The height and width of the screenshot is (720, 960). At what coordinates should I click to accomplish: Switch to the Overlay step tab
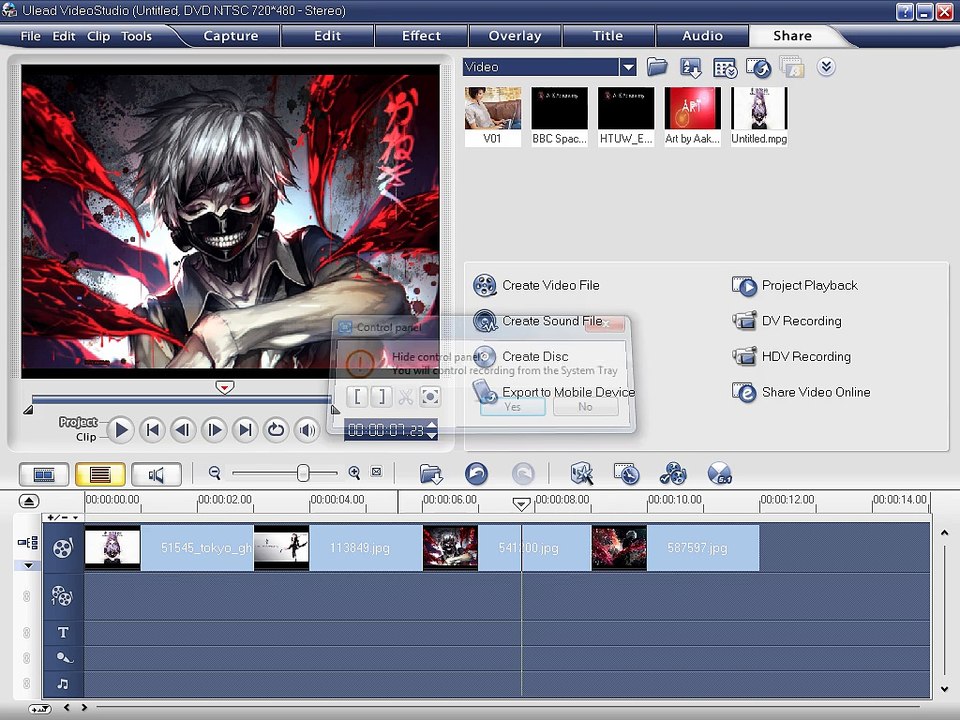point(515,36)
